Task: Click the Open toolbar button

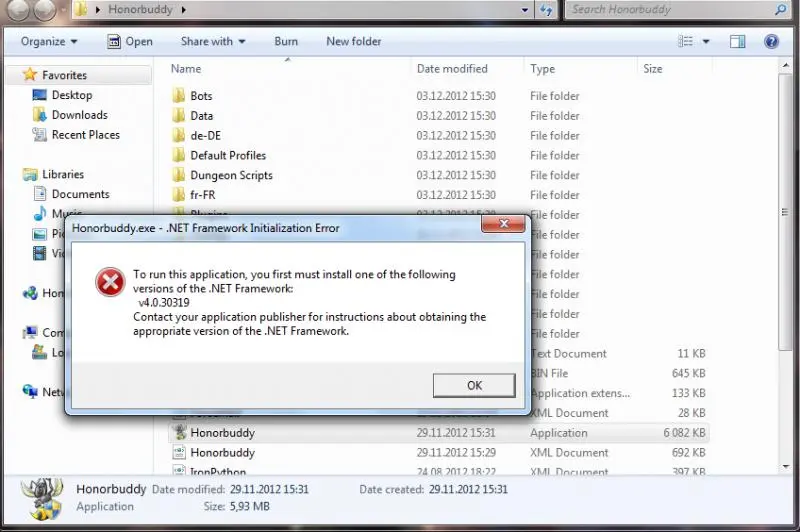Action: (130, 41)
